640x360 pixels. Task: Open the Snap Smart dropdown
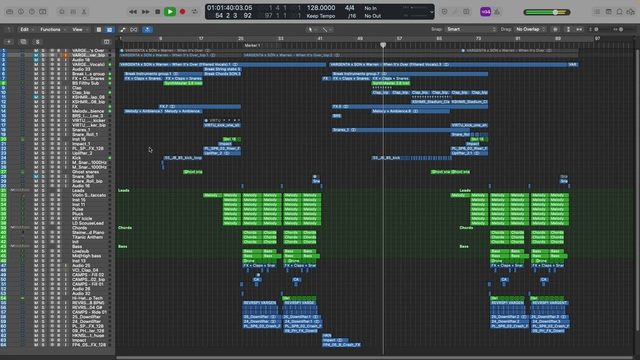pyautogui.click(x=471, y=29)
